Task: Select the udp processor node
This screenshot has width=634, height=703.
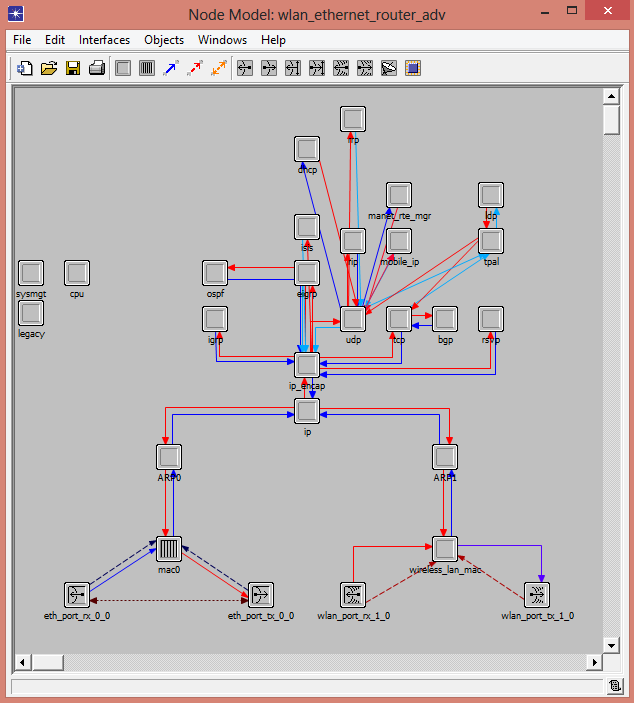Action: (x=352, y=319)
